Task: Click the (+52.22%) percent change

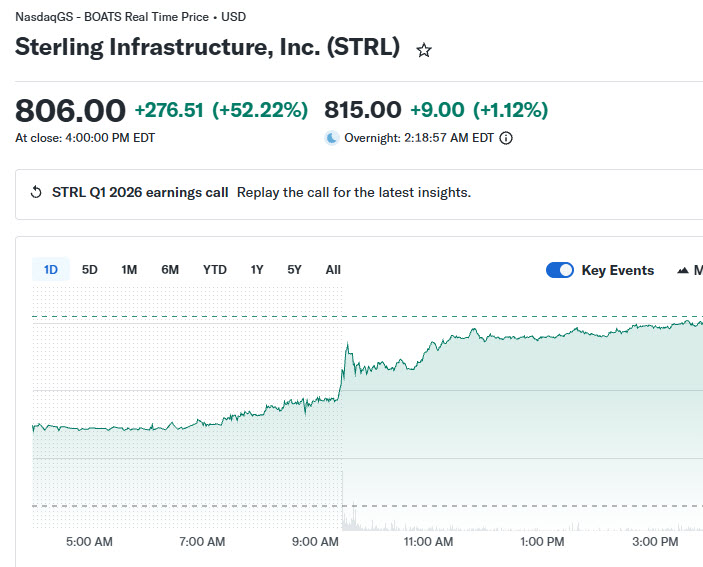Action: [x=260, y=110]
